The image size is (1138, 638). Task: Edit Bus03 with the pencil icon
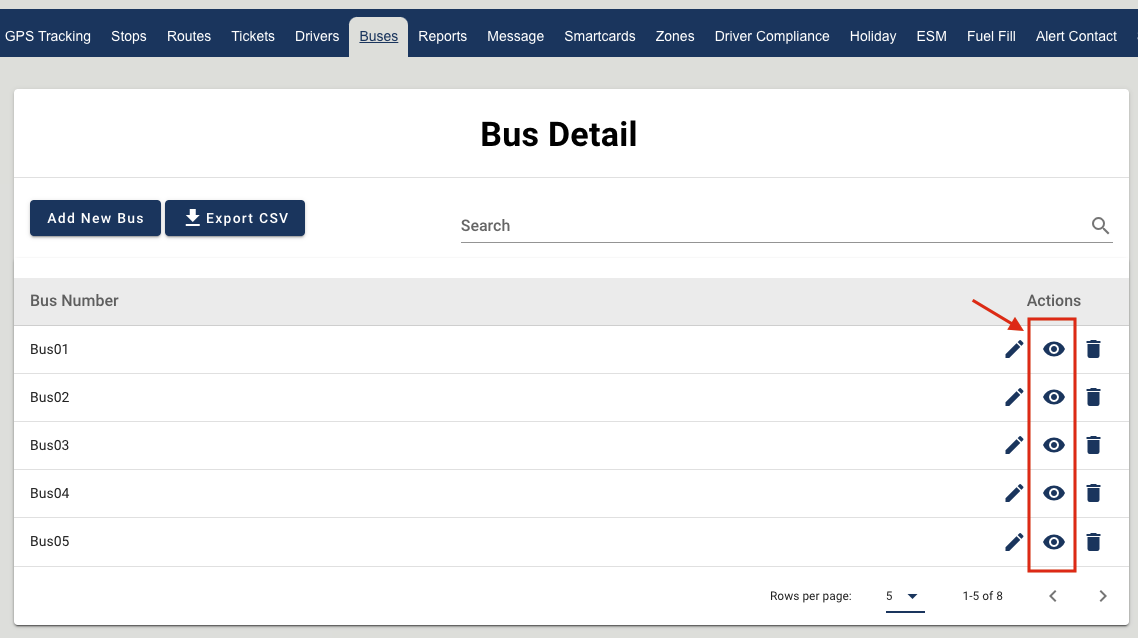click(x=1014, y=445)
